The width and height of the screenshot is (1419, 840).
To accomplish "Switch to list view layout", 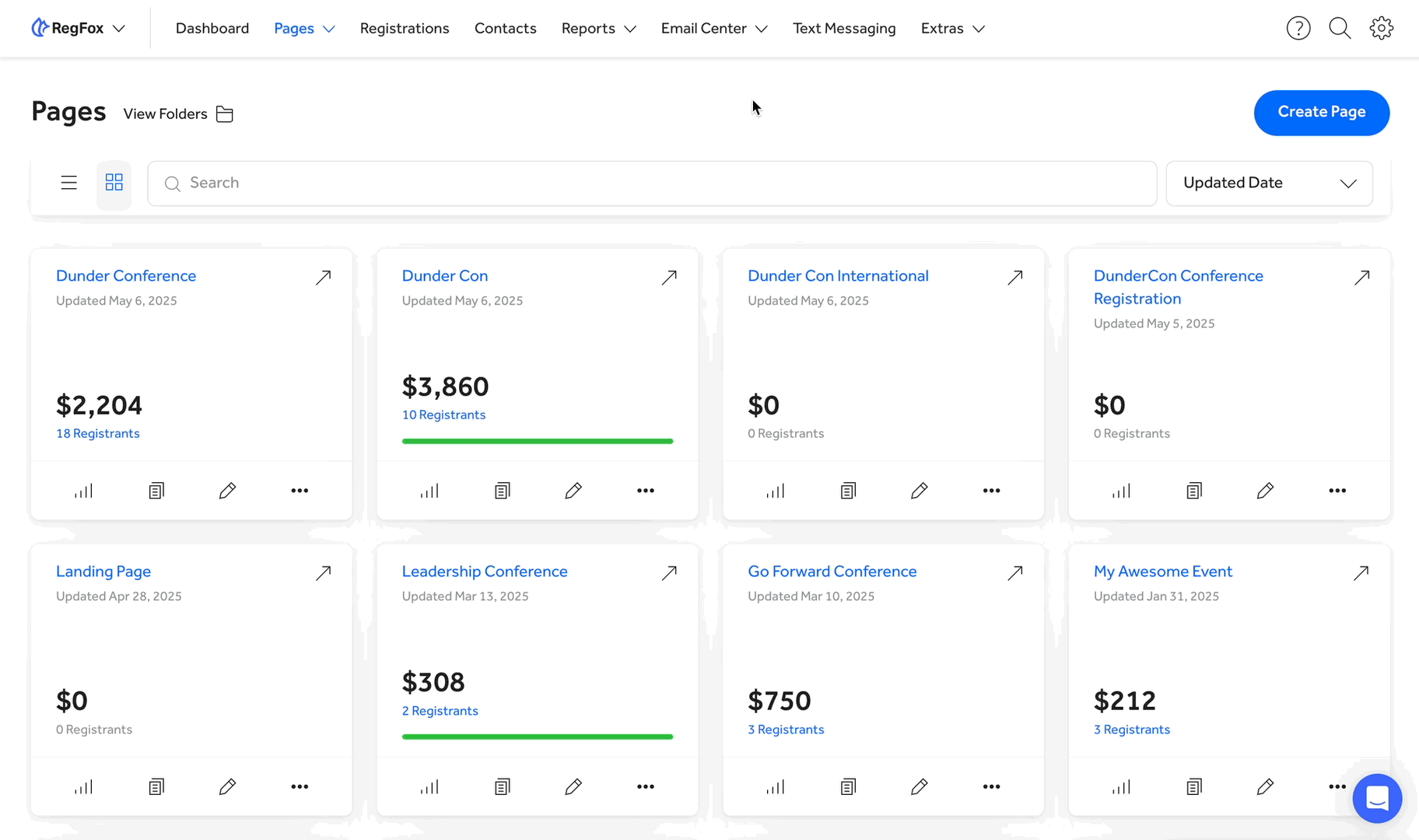I will [69, 183].
